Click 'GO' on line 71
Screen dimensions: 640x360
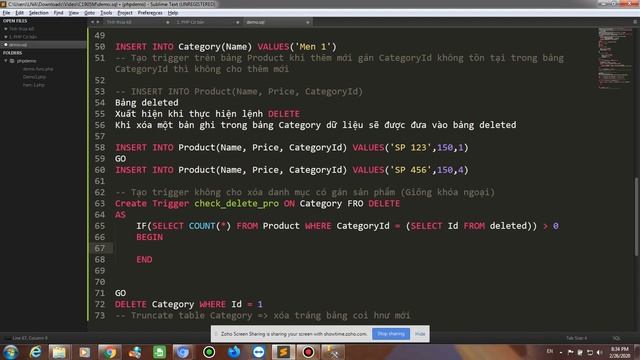click(120, 293)
